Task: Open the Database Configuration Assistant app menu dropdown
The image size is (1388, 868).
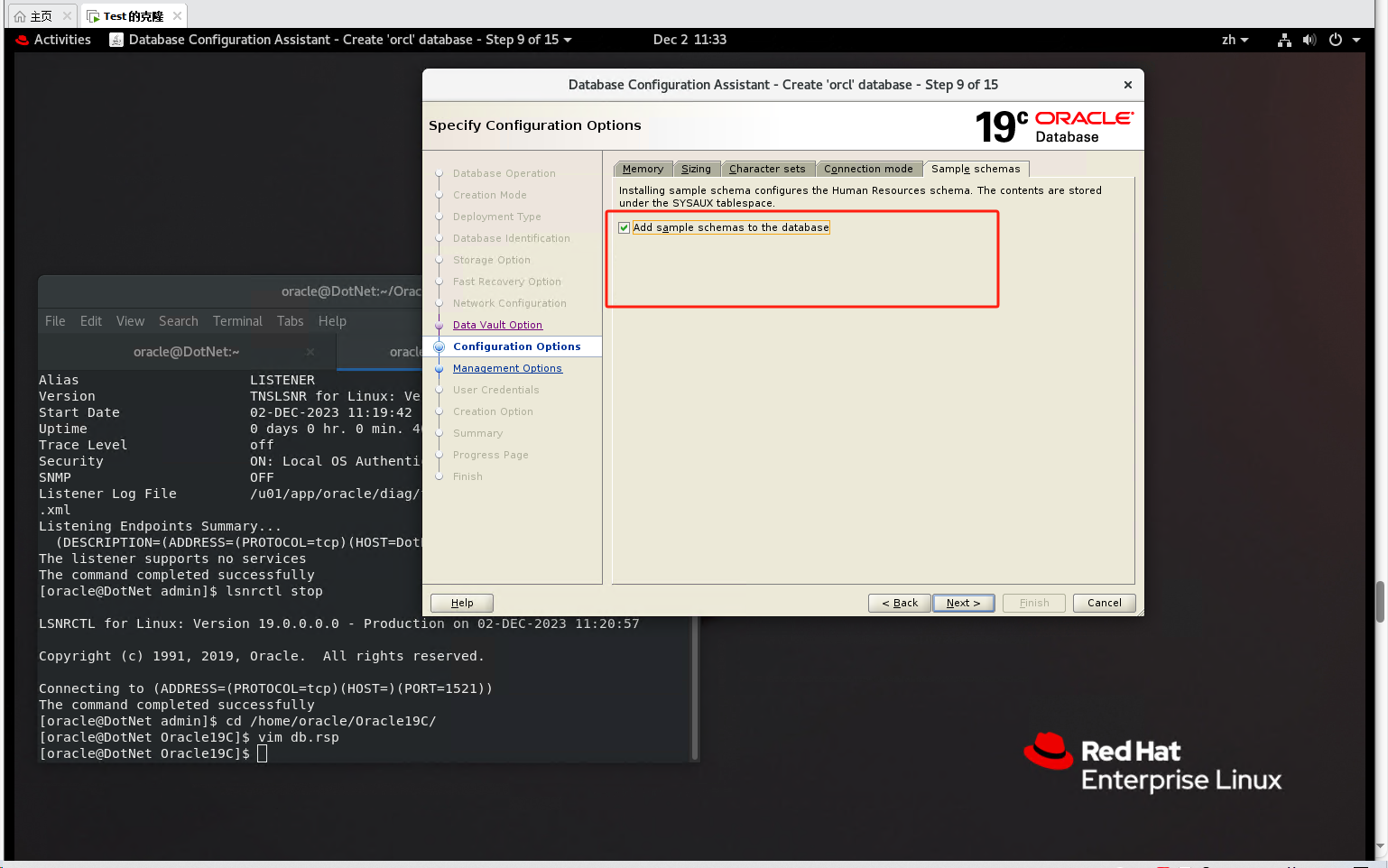Action: pyautogui.click(x=341, y=40)
